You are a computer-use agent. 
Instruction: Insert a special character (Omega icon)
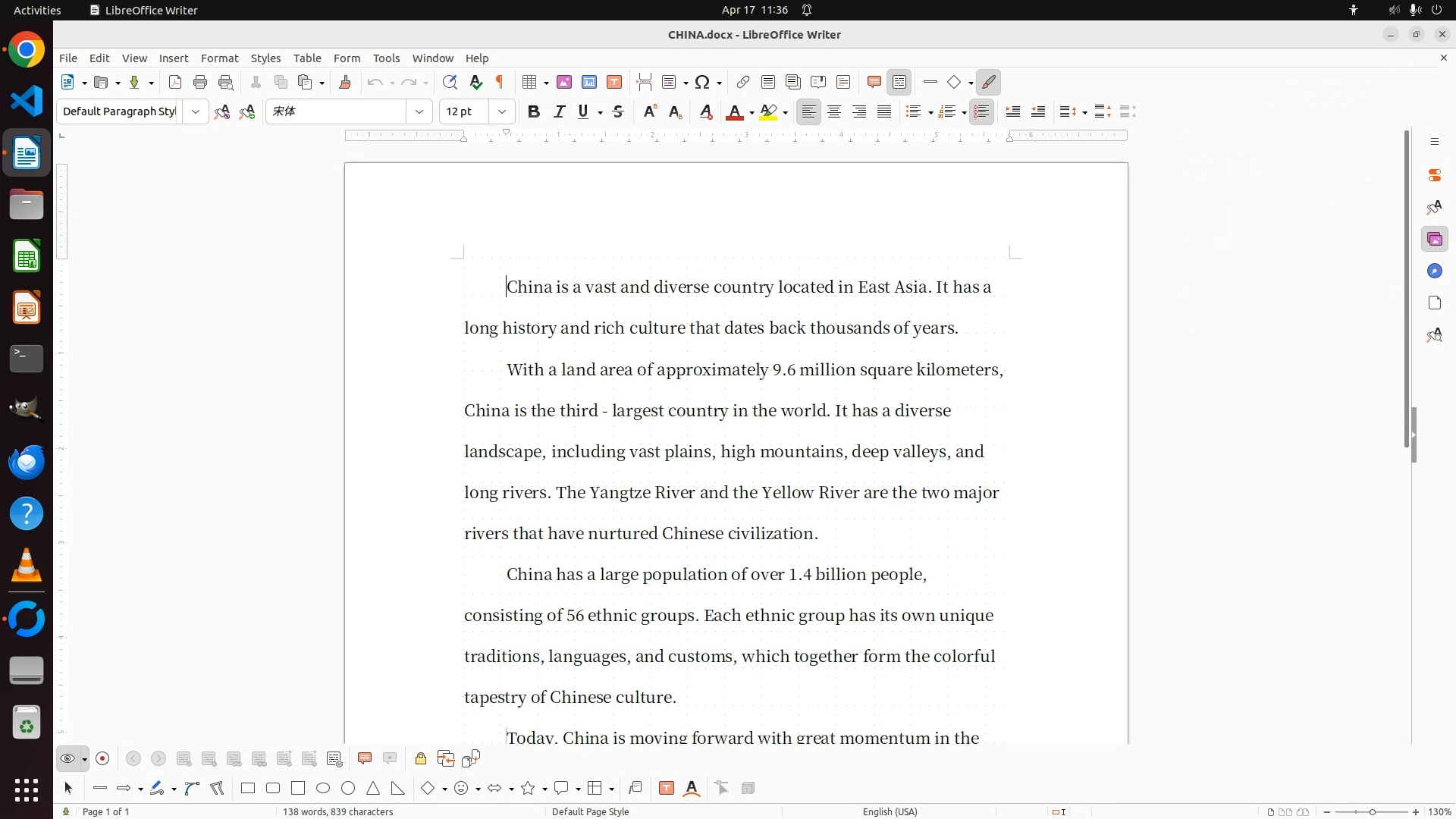pos(702,83)
